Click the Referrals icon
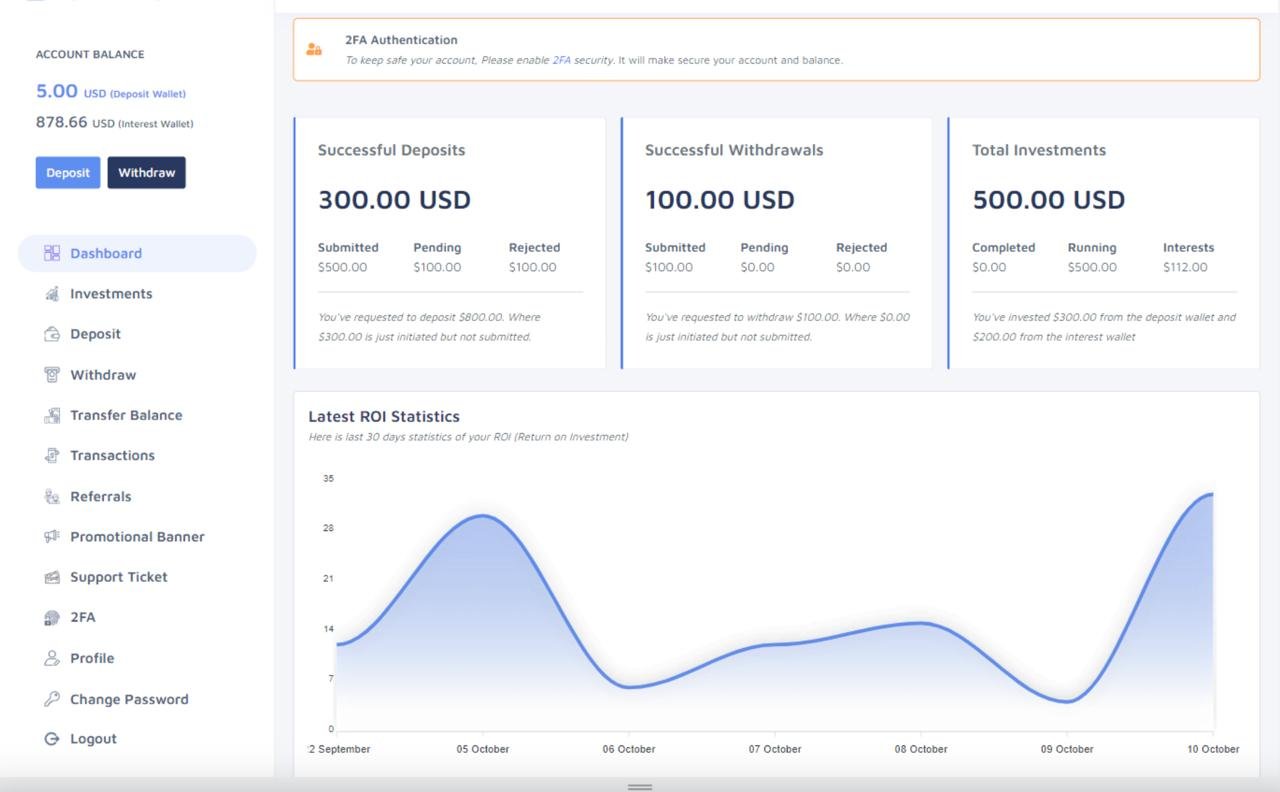The height and width of the screenshot is (792, 1280). [52, 496]
